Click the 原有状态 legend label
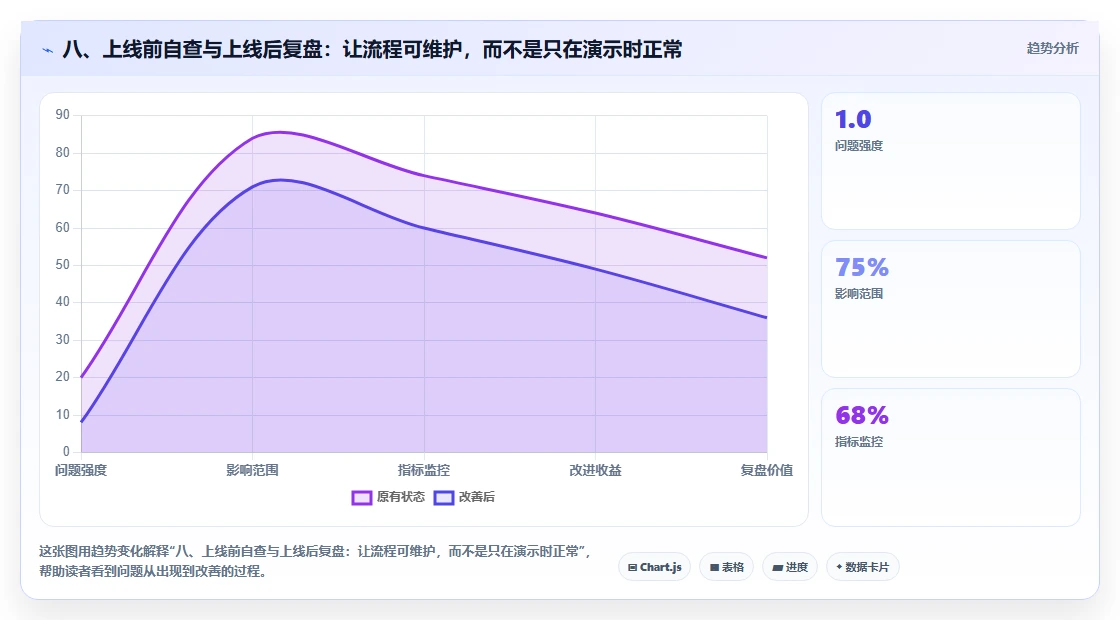 (401, 497)
